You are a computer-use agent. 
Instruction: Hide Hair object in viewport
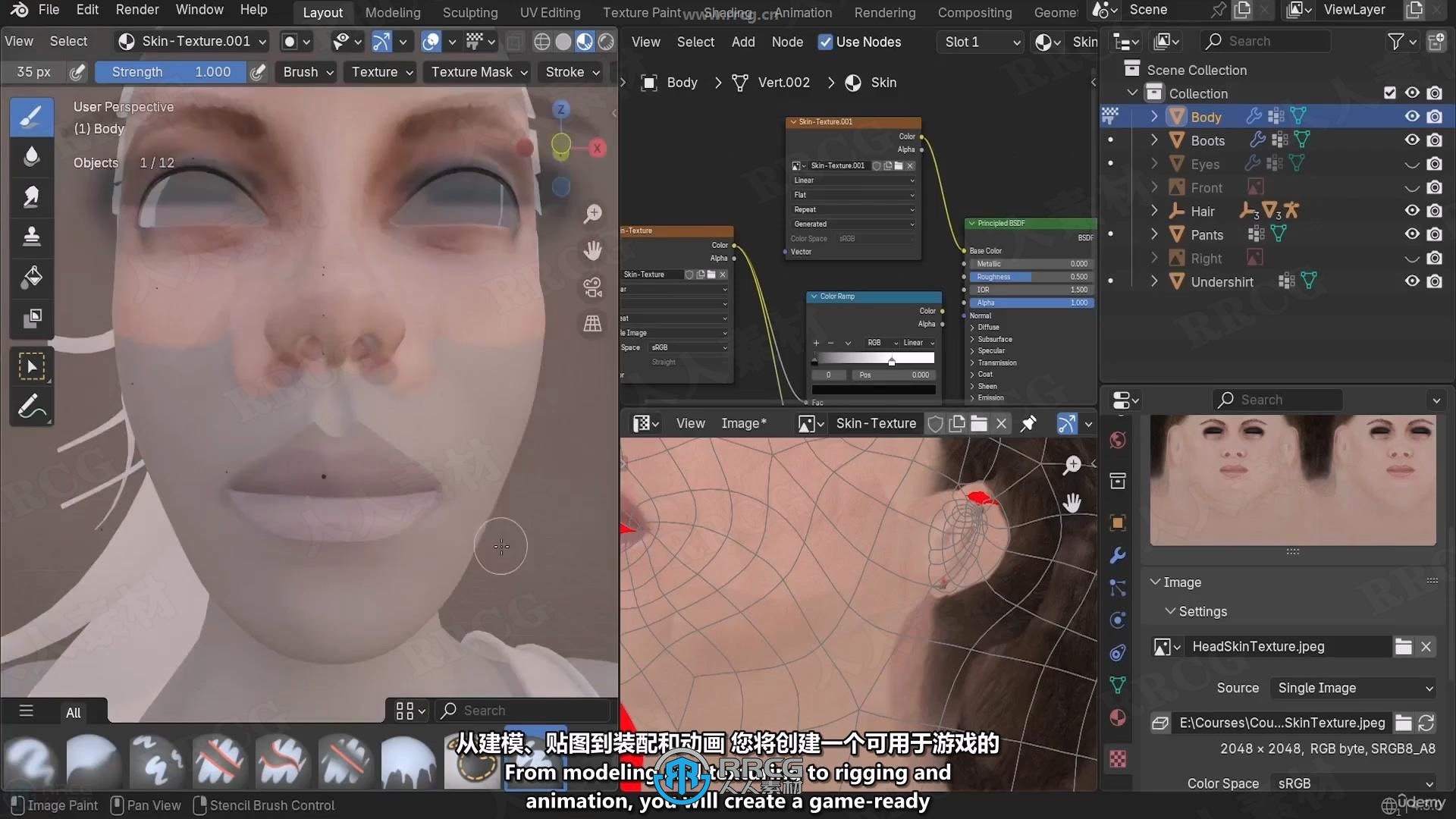1411,211
